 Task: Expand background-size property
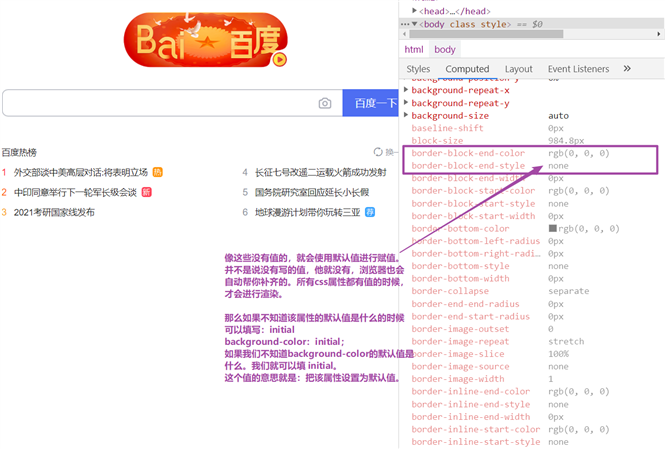coord(406,115)
